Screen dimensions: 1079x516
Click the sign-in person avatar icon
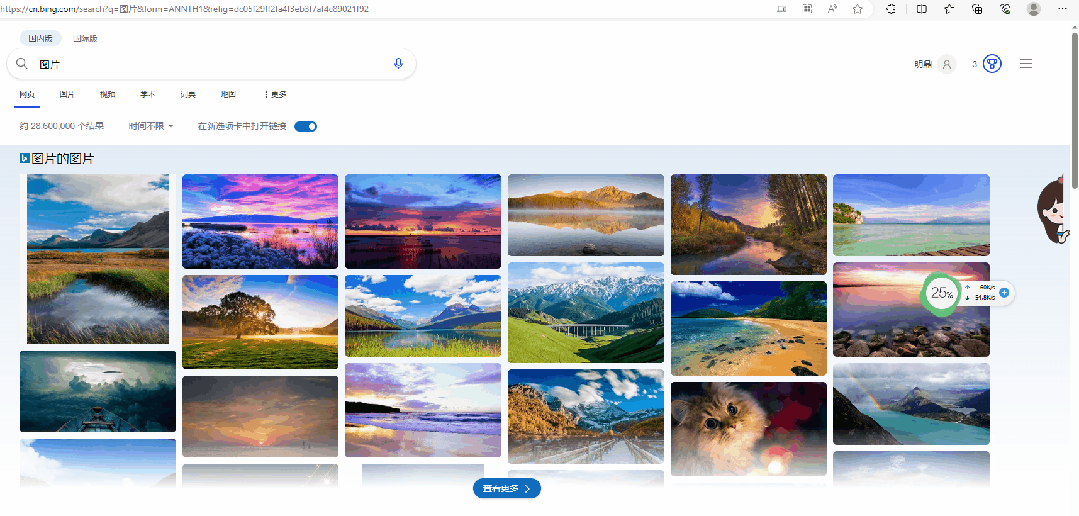946,64
